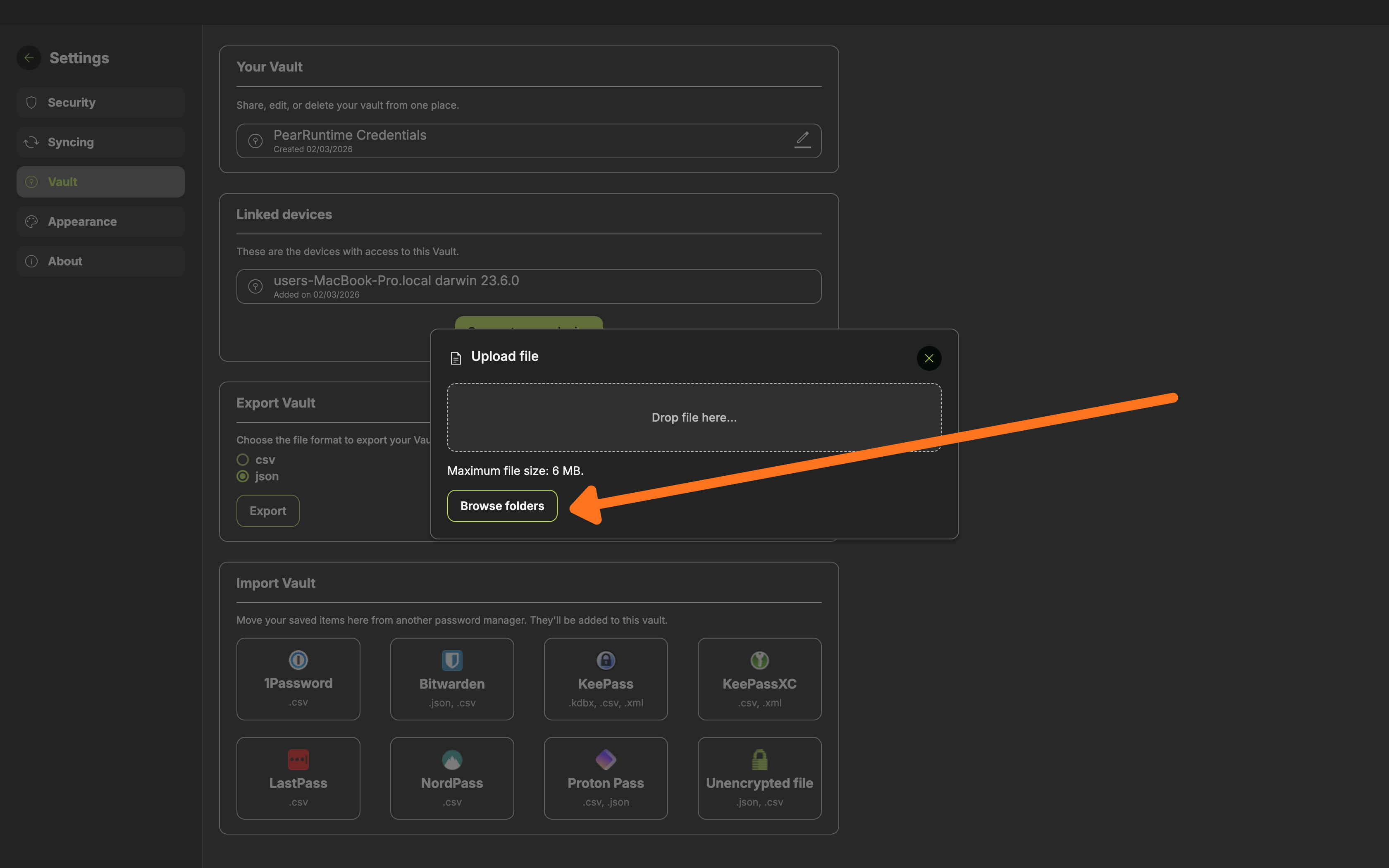Click the Proton Pass diamond icon

pyautogui.click(x=606, y=760)
